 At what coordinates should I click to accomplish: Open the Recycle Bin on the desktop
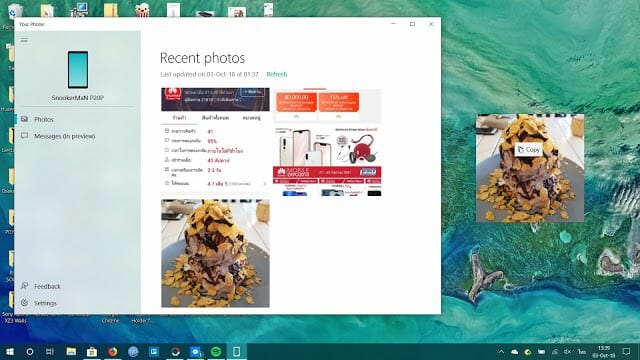point(15,10)
